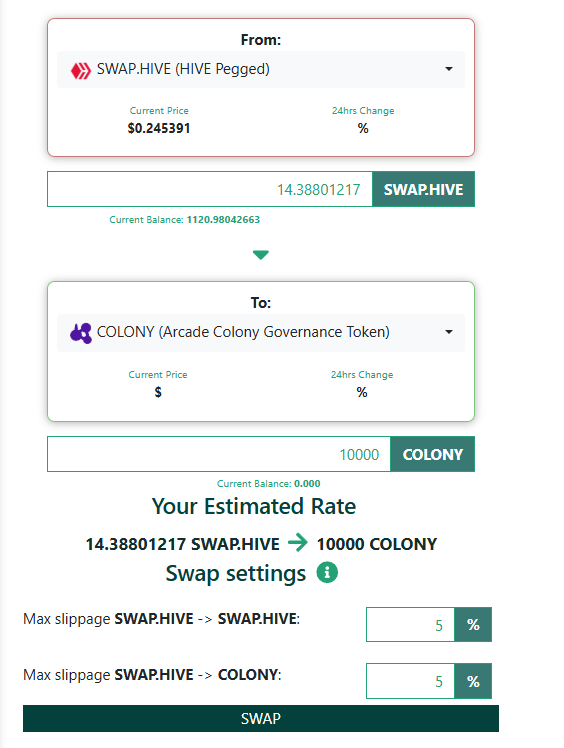564x748 pixels.
Task: Click the SWAP.HIVE unit label button
Action: pos(424,189)
